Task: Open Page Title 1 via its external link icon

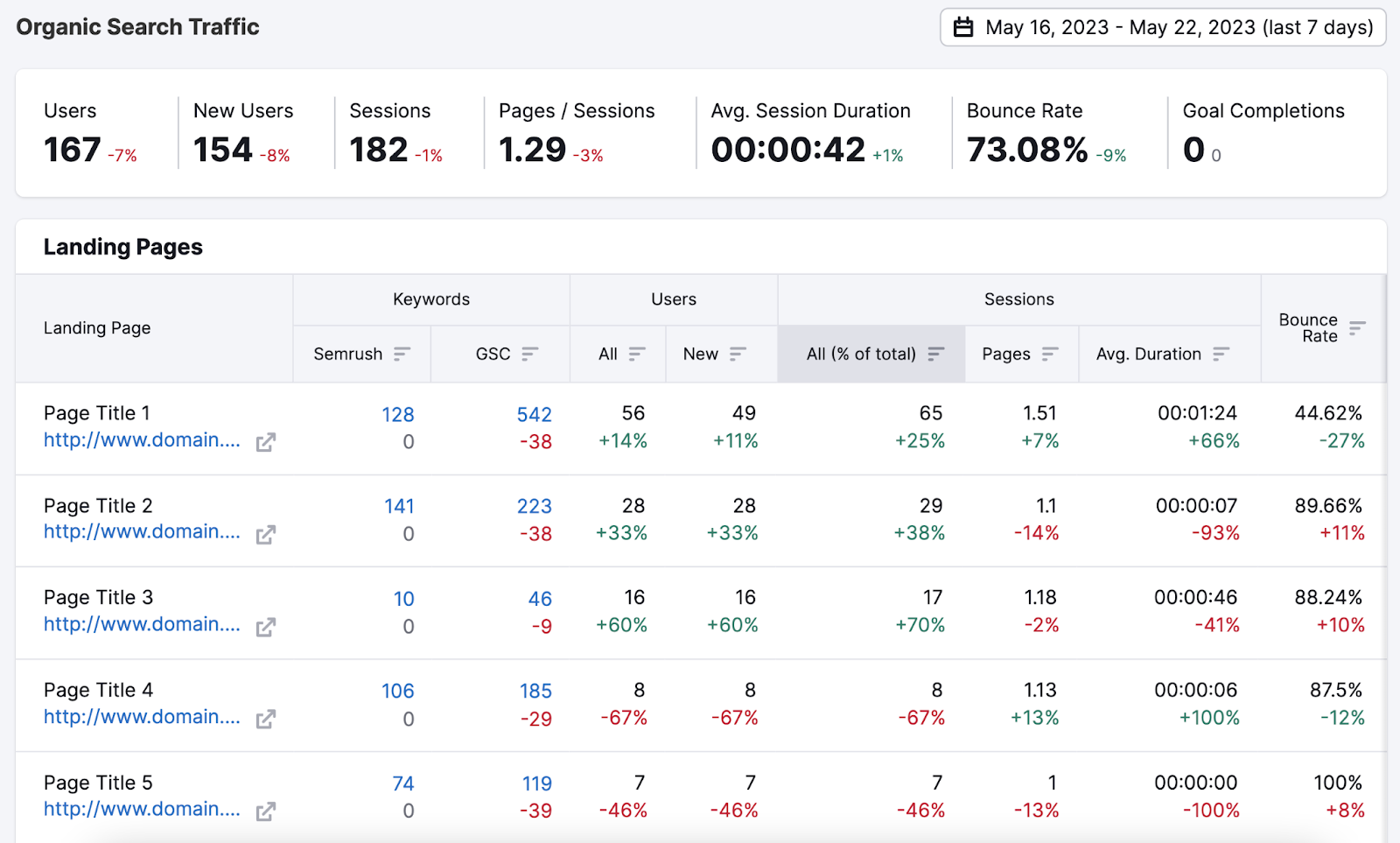Action: [266, 442]
